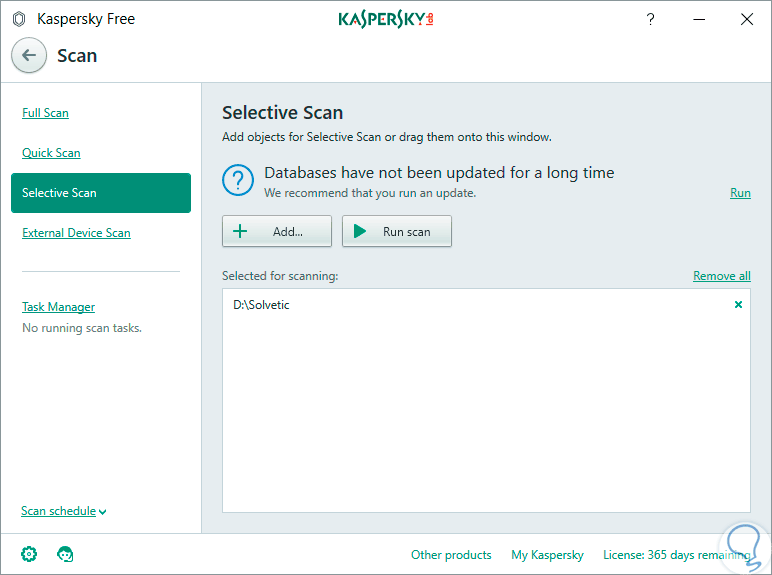The height and width of the screenshot is (575, 772).
Task: Click 'No running scan tasks.' text
Action: [82, 328]
